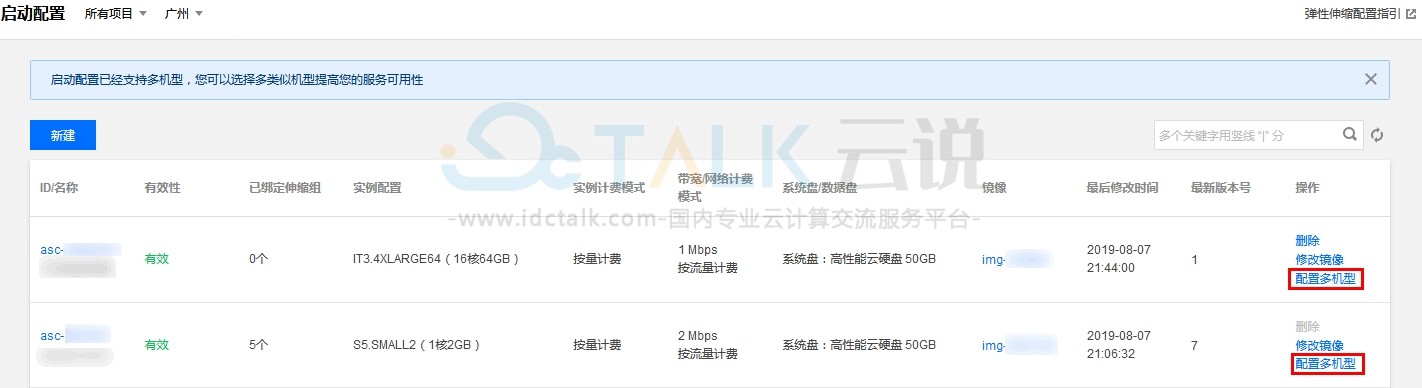Open the 所有项目 project dropdown
The image size is (1422, 388).
coord(116,14)
